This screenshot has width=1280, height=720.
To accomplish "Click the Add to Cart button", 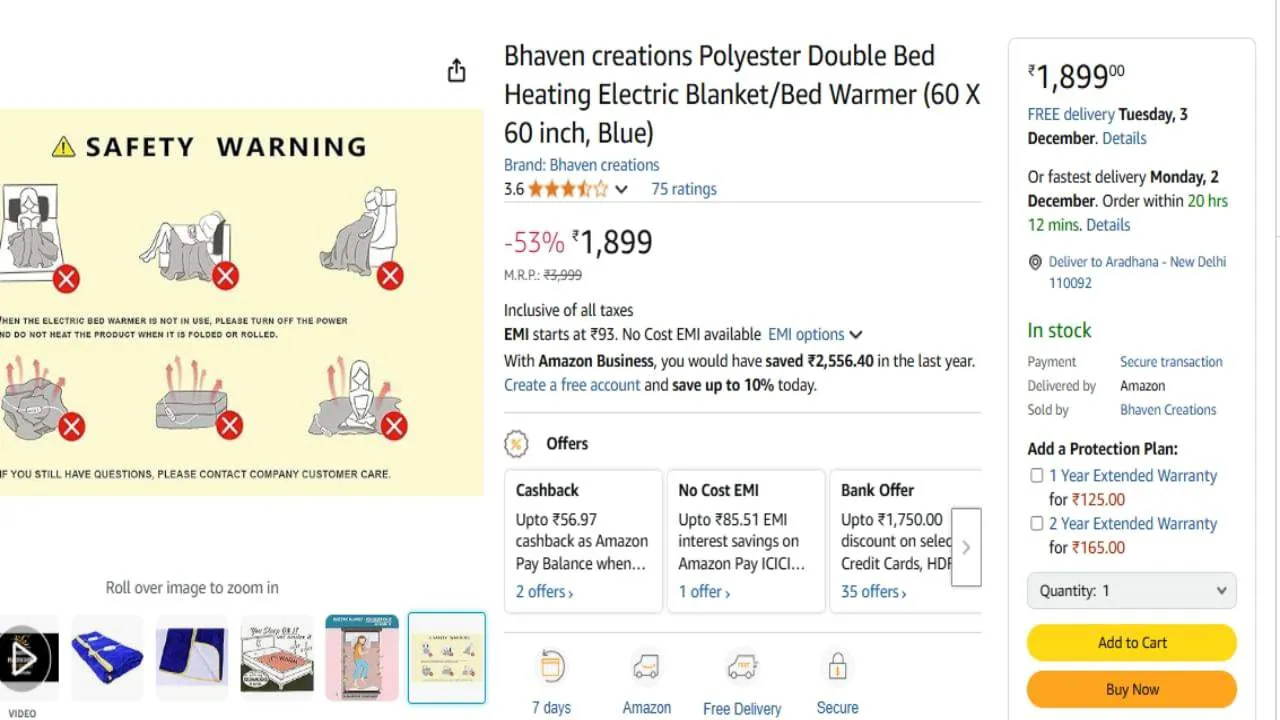I will pos(1131,642).
